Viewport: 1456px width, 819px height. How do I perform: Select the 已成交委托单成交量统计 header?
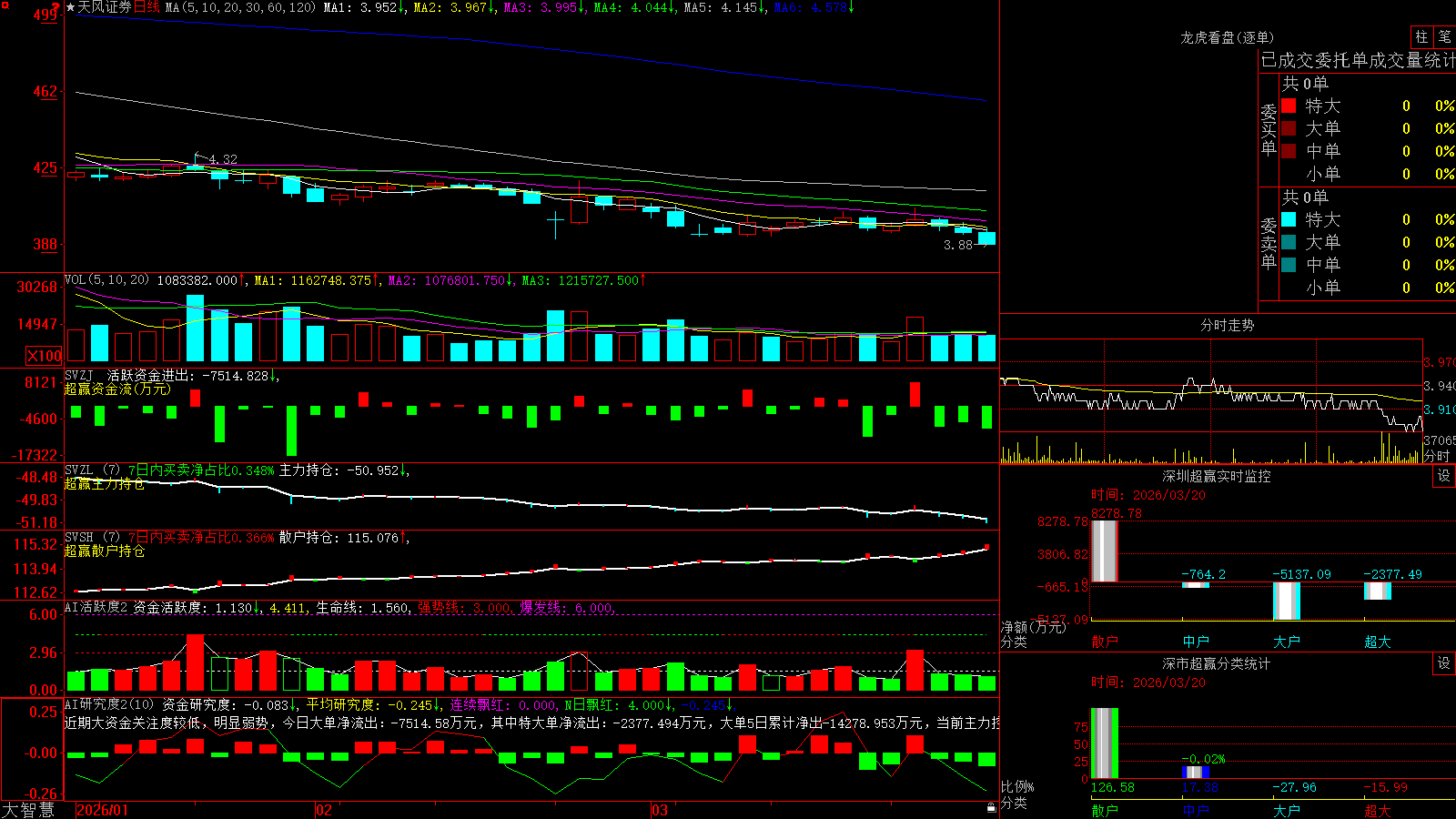click(x=1358, y=60)
